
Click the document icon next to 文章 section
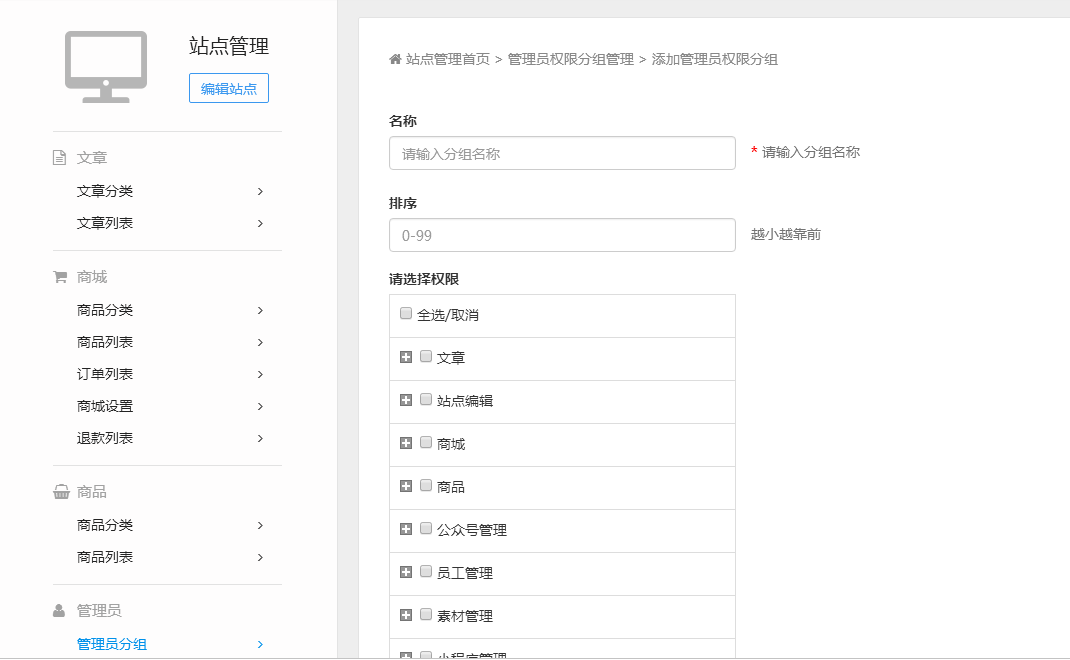(59, 158)
